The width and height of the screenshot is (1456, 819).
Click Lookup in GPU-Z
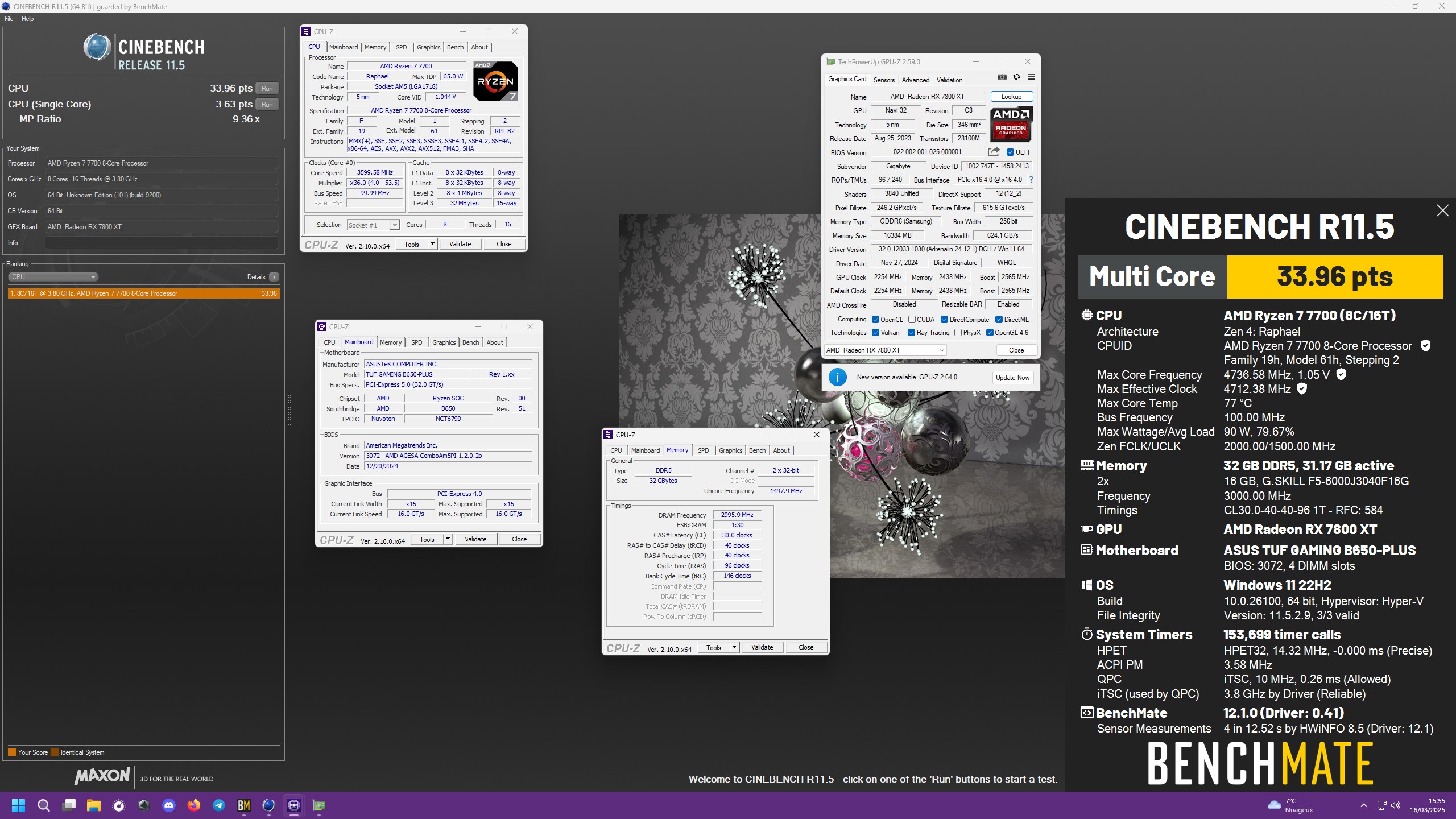(x=1011, y=97)
